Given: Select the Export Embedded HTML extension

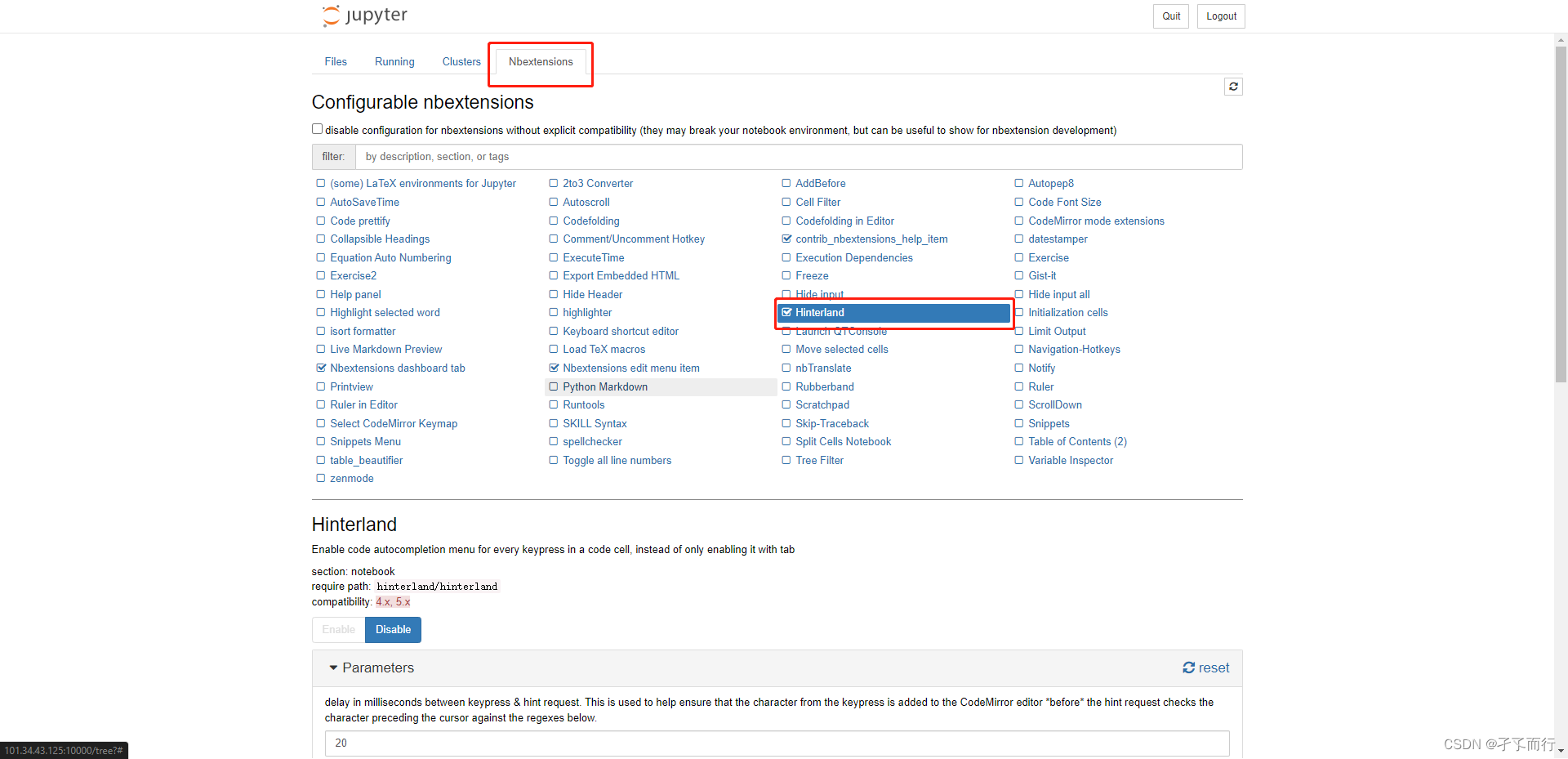Looking at the screenshot, I should tap(621, 276).
